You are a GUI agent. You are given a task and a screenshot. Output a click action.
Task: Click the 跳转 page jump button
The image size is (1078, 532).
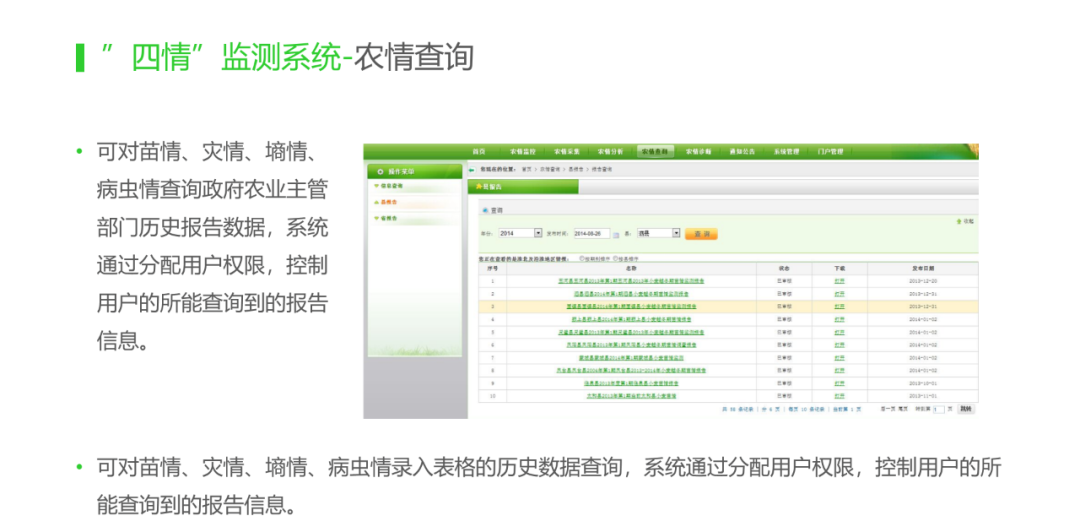click(x=964, y=409)
